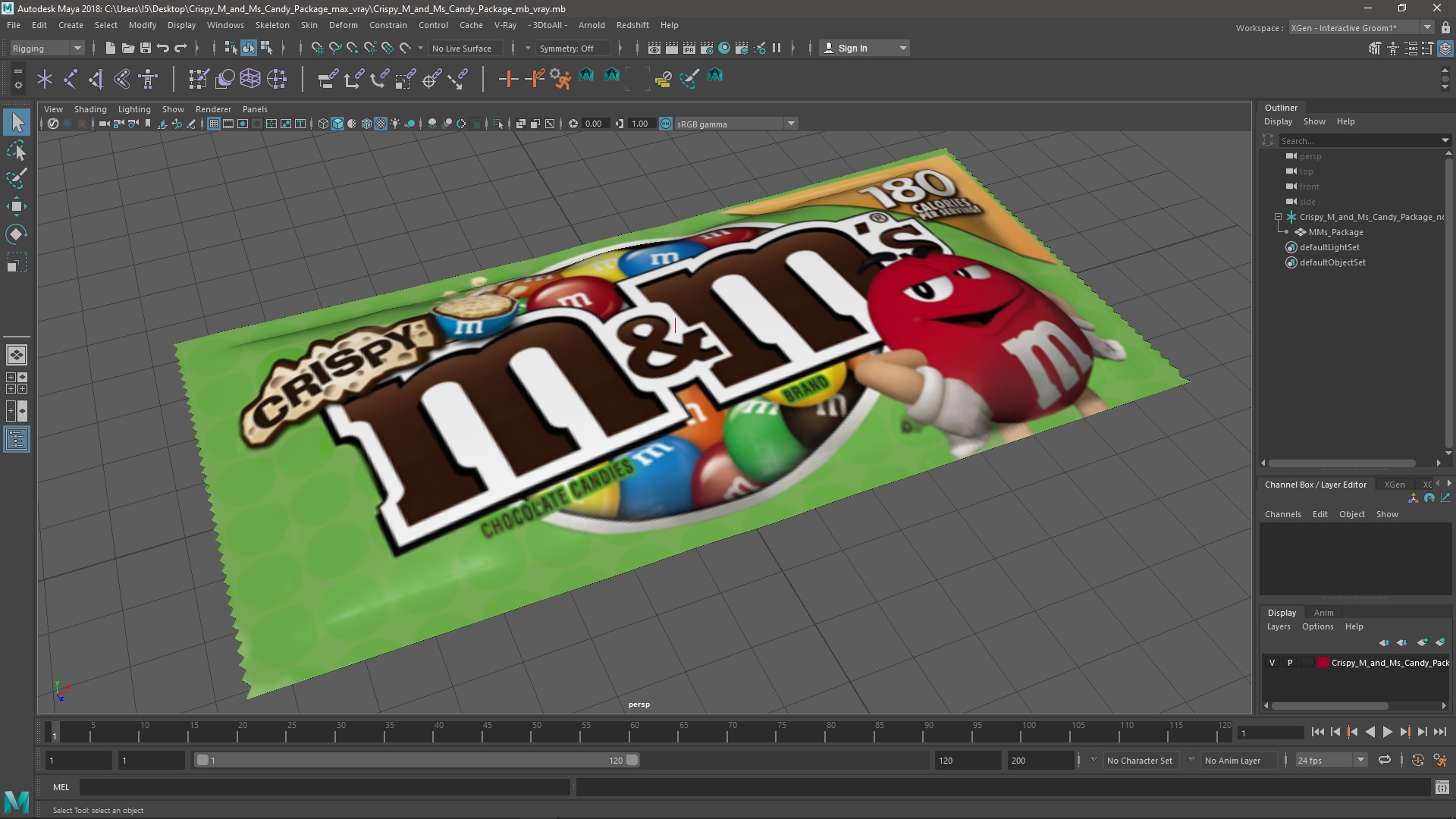Open character controls running-man icon on the range slider
The height and width of the screenshot is (819, 1456).
(1440, 760)
